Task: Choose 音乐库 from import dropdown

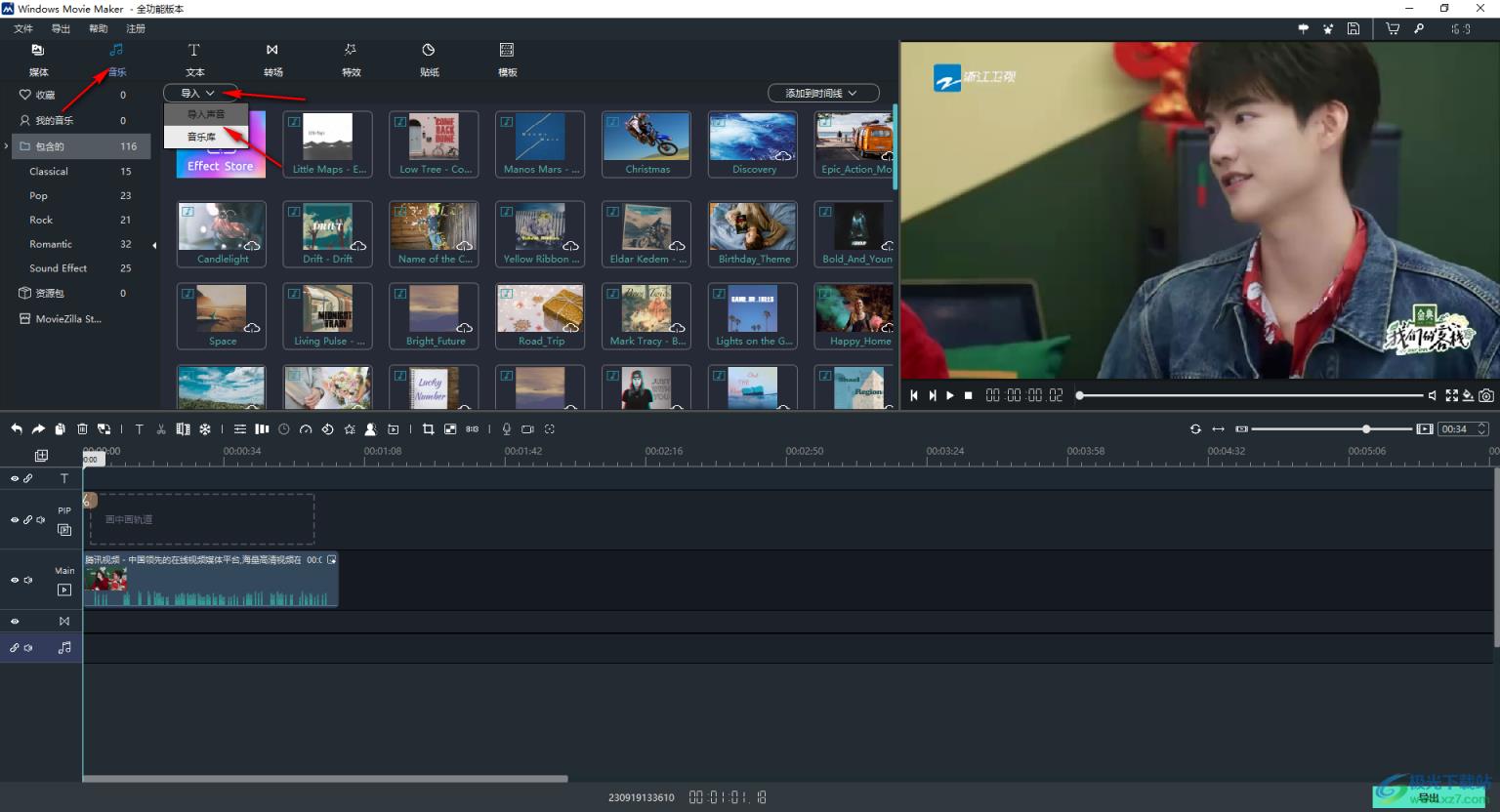Action: 206,137
